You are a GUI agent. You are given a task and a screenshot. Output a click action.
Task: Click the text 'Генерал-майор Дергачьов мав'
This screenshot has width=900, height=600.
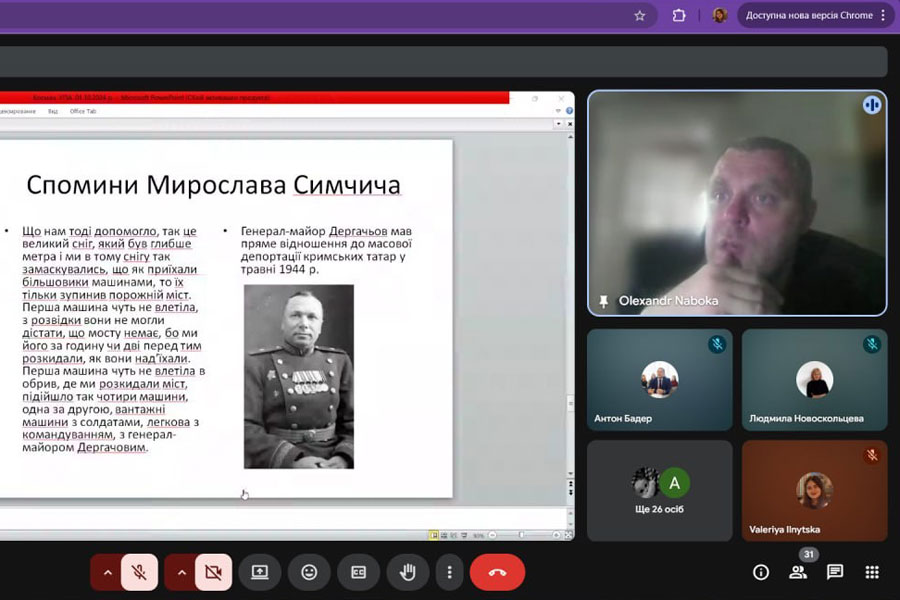[326, 231]
